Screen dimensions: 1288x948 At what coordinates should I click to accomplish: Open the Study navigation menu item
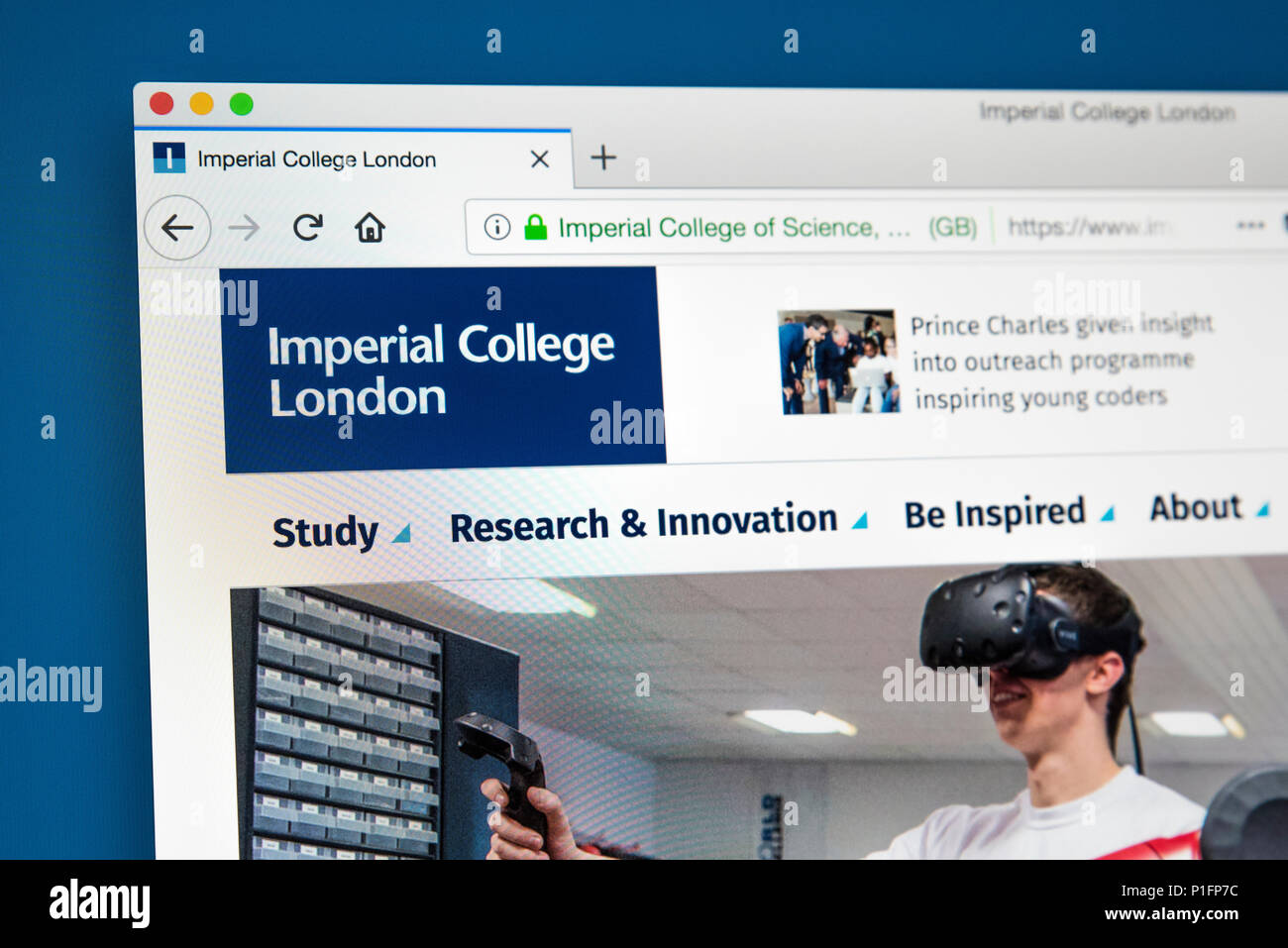click(x=325, y=532)
